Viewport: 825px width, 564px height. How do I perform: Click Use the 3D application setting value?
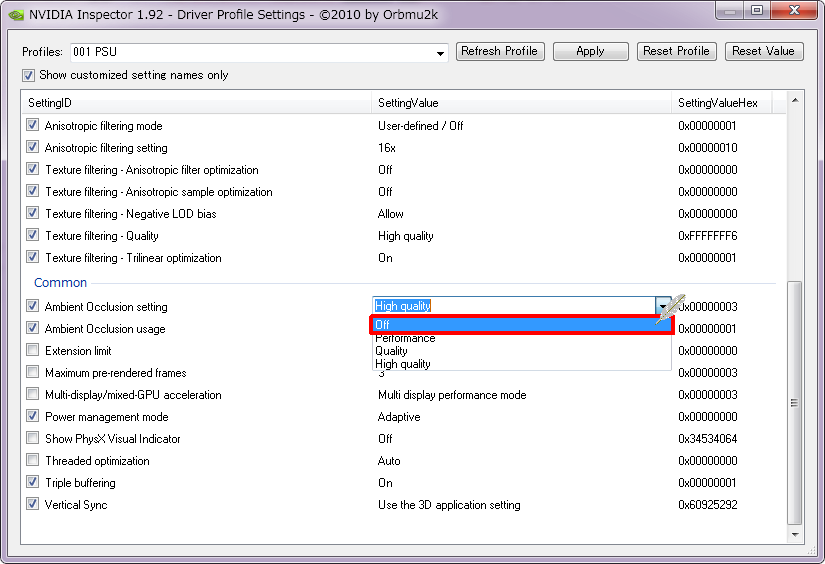click(449, 505)
